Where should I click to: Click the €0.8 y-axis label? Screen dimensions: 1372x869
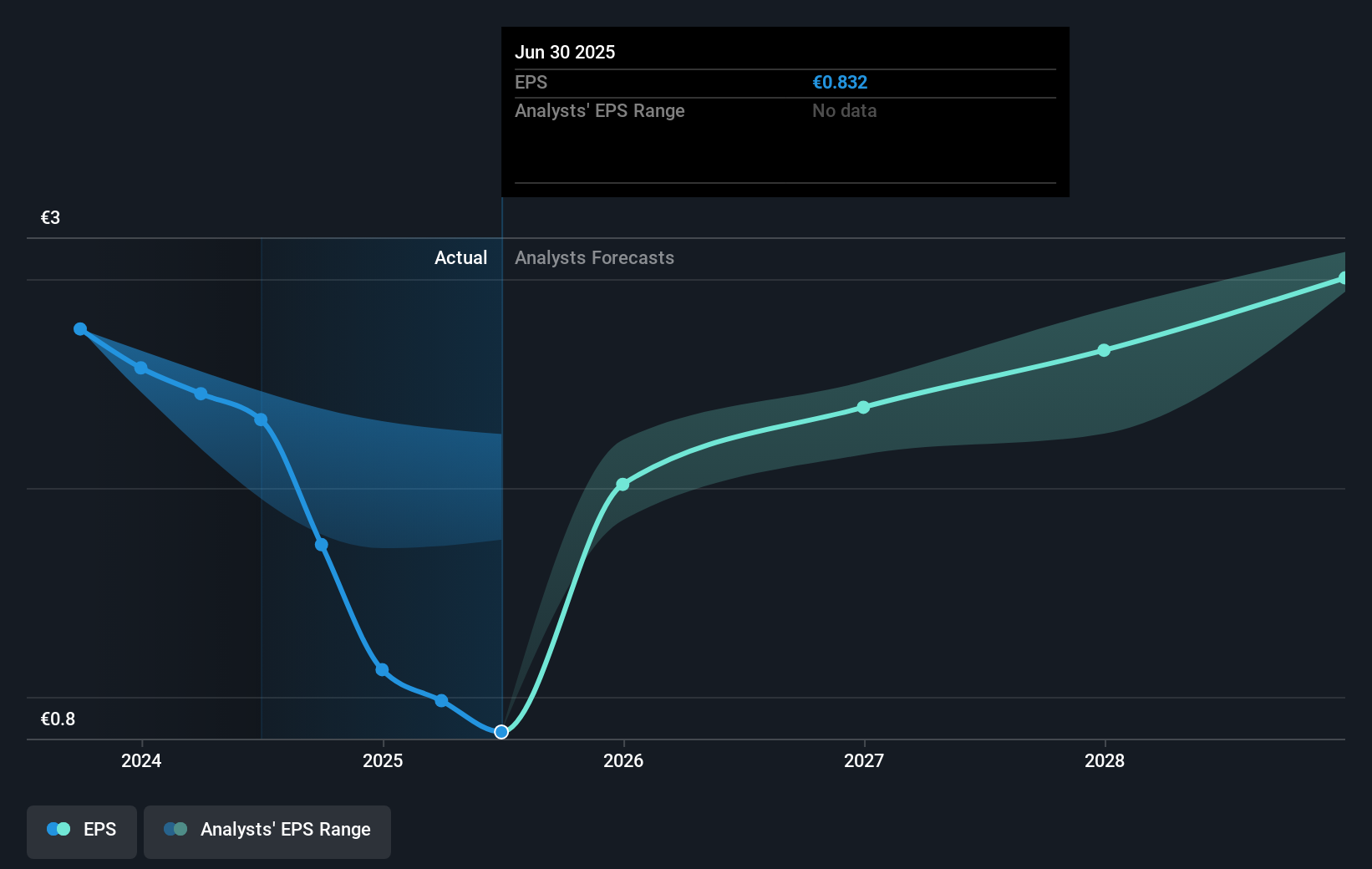[58, 719]
